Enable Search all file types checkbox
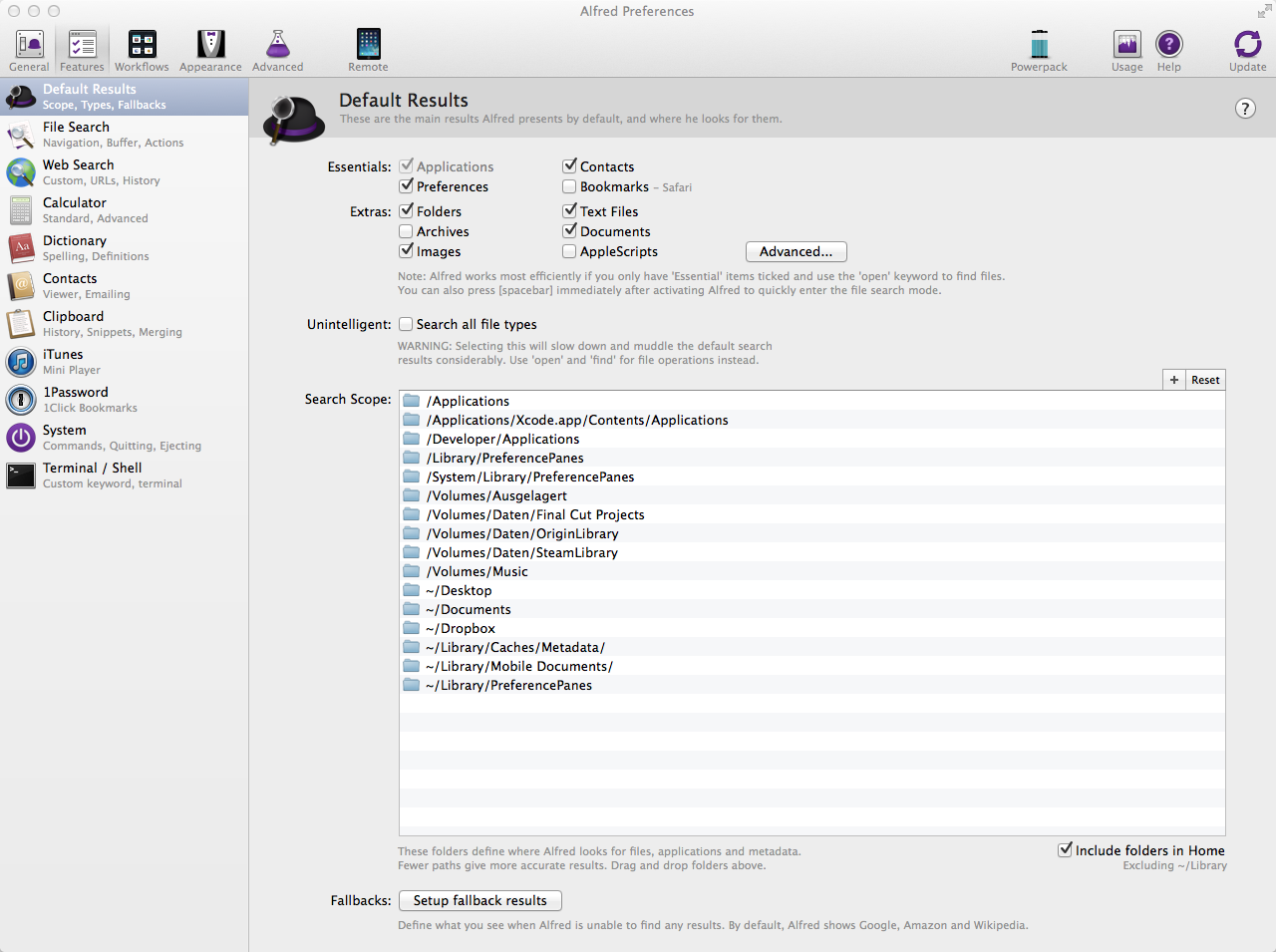The height and width of the screenshot is (952, 1276). pyautogui.click(x=406, y=324)
